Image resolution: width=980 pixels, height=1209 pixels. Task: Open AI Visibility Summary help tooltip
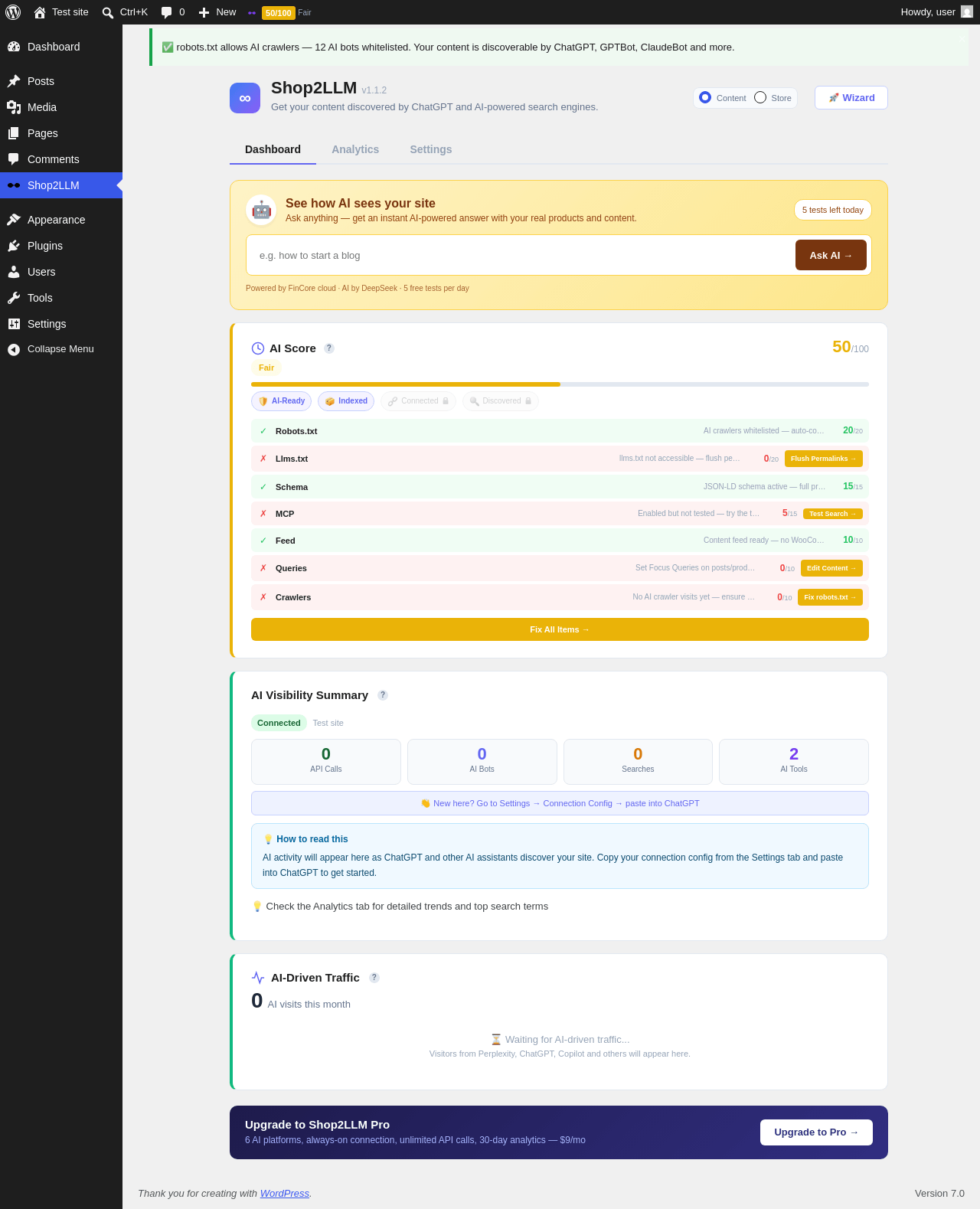click(383, 695)
